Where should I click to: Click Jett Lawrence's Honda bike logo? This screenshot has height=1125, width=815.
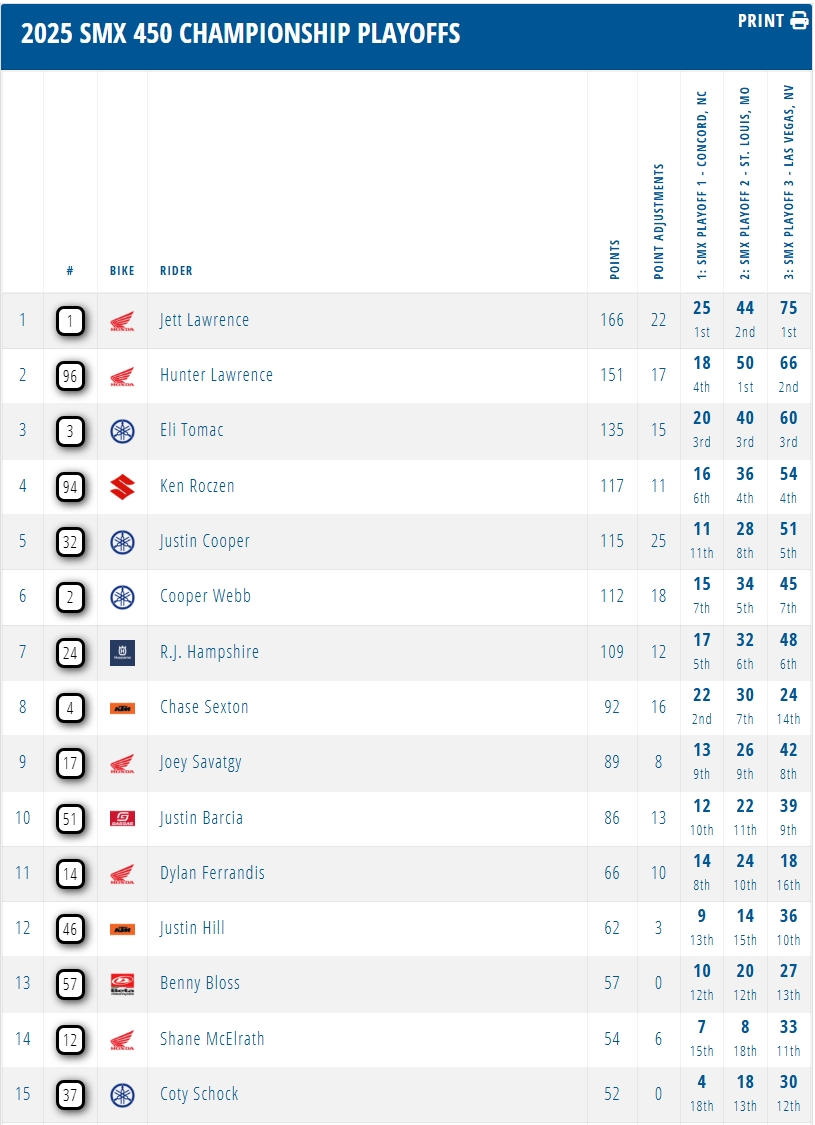[122, 322]
